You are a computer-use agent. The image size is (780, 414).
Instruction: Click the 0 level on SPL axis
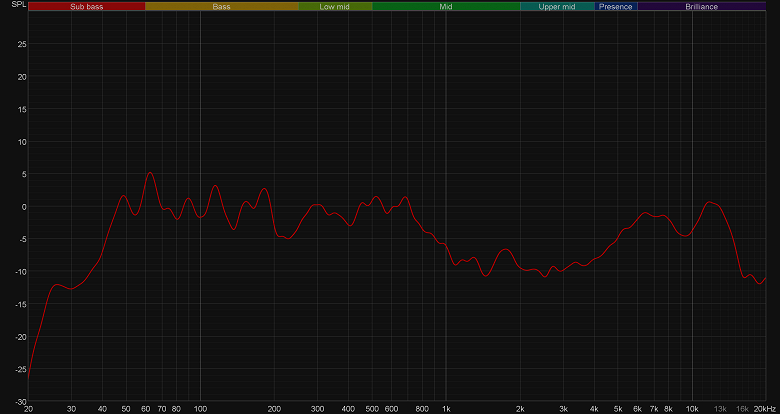(24, 207)
